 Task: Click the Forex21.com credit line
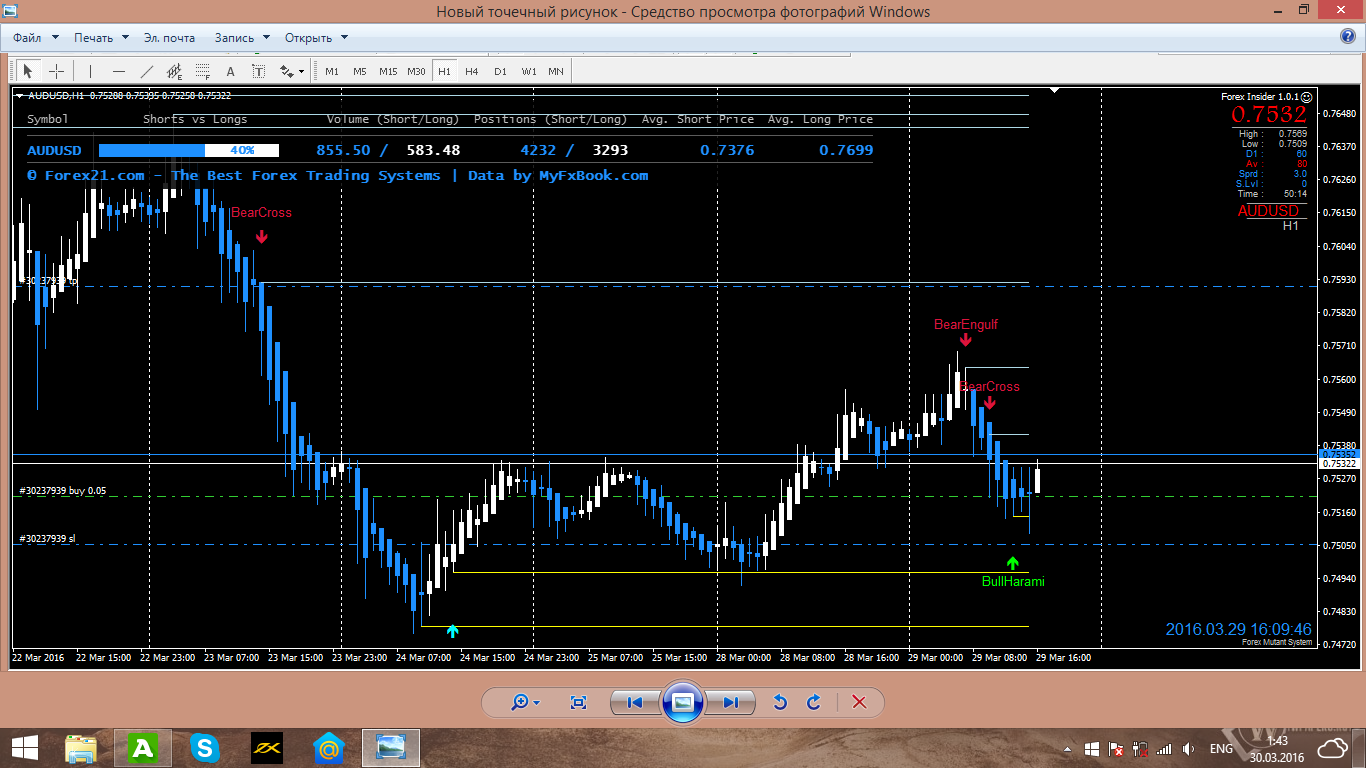pyautogui.click(x=337, y=175)
